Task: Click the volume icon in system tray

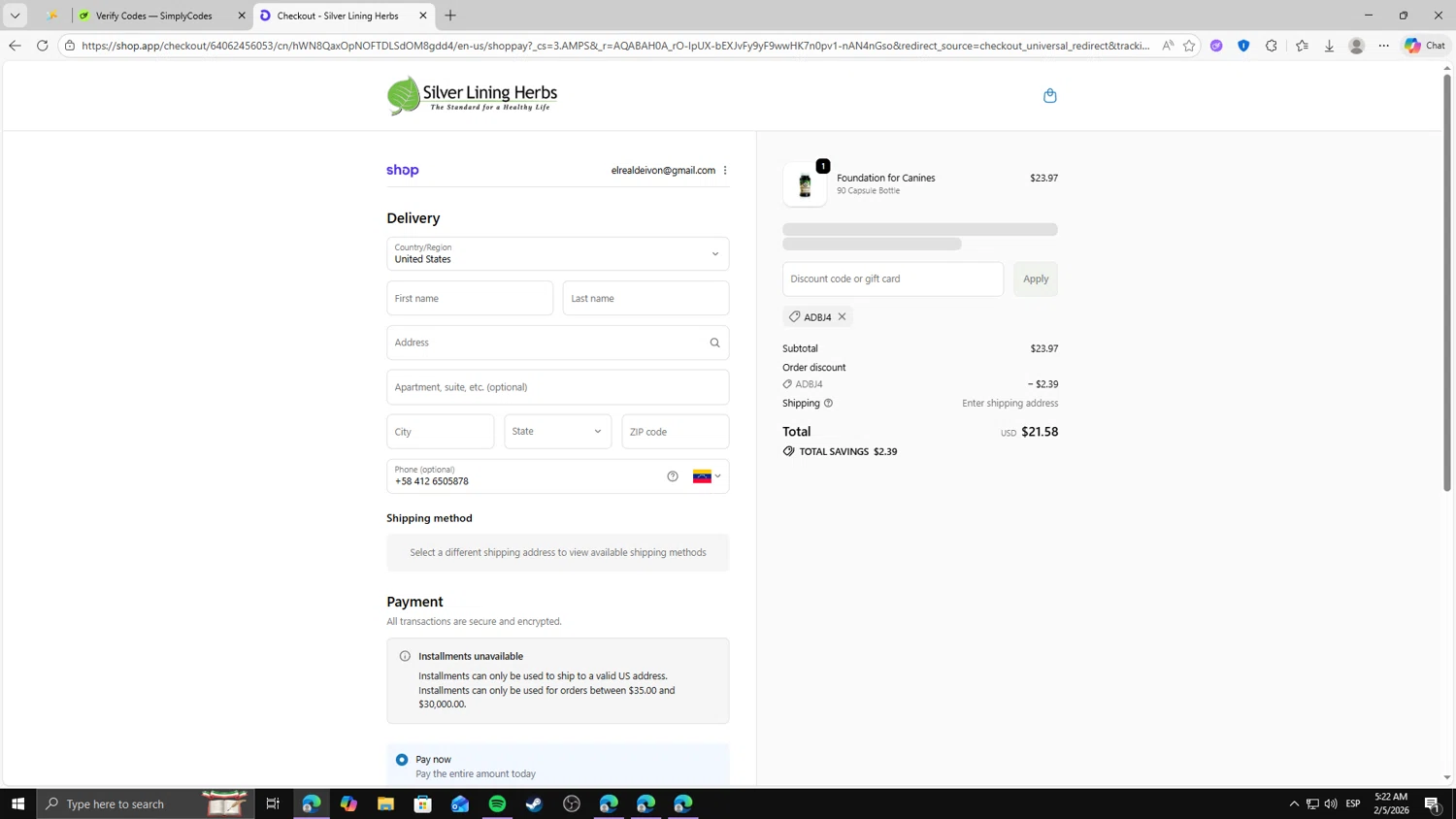Action: point(1331,803)
